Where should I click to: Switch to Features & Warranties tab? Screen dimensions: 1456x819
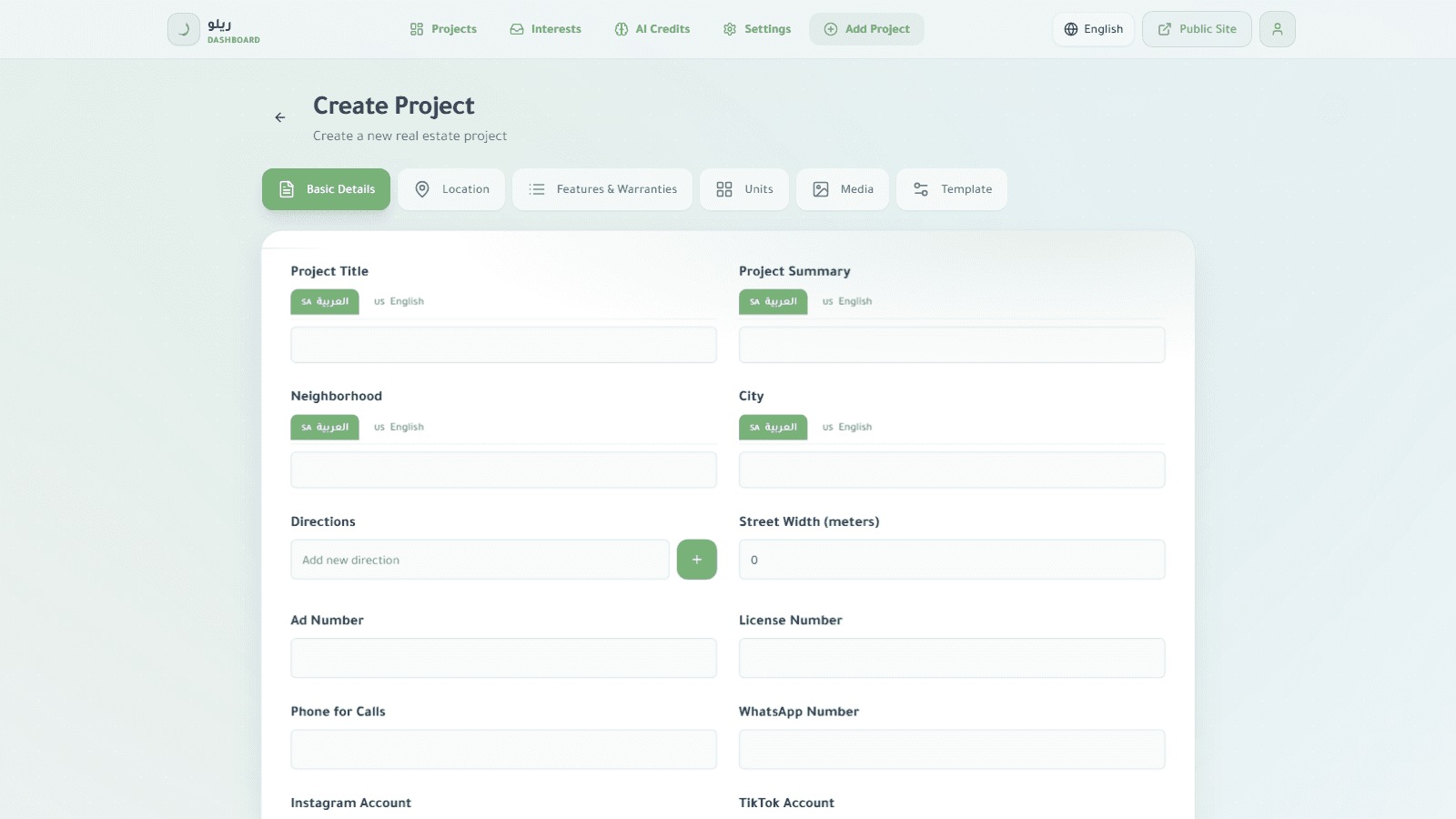pyautogui.click(x=602, y=189)
